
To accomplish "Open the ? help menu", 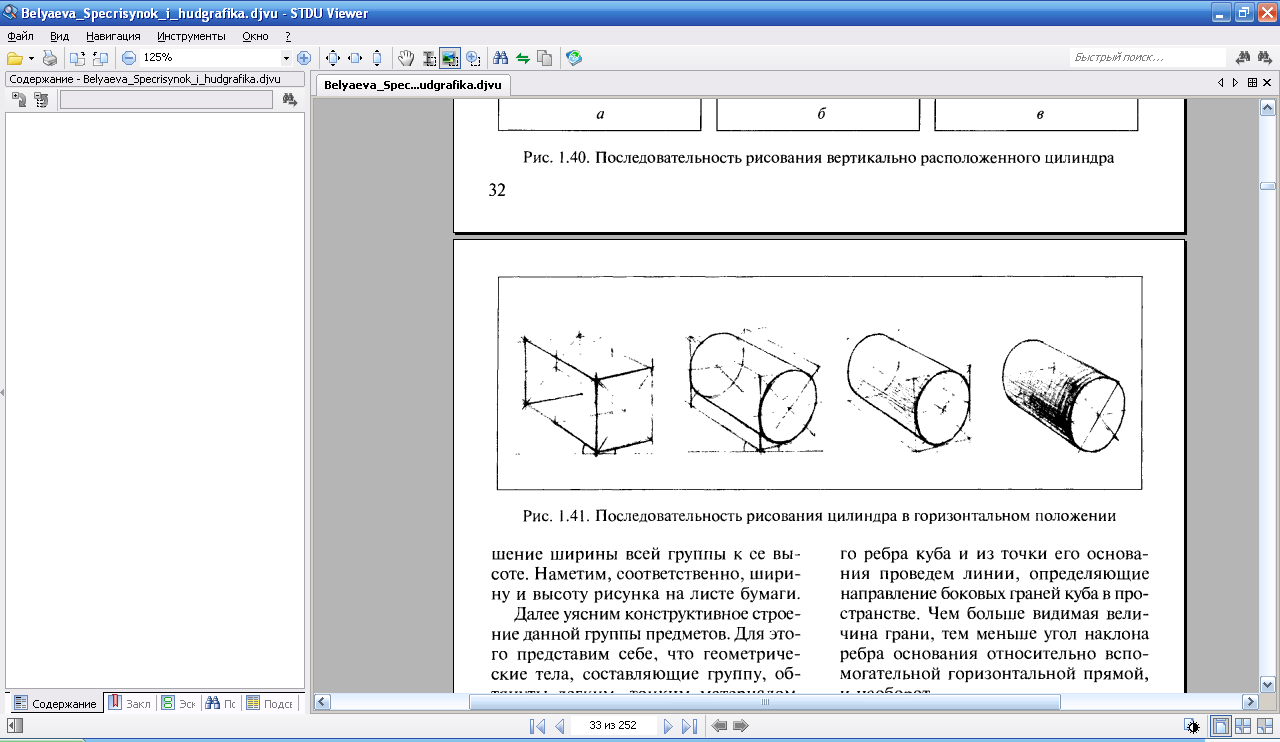I will tap(288, 36).
